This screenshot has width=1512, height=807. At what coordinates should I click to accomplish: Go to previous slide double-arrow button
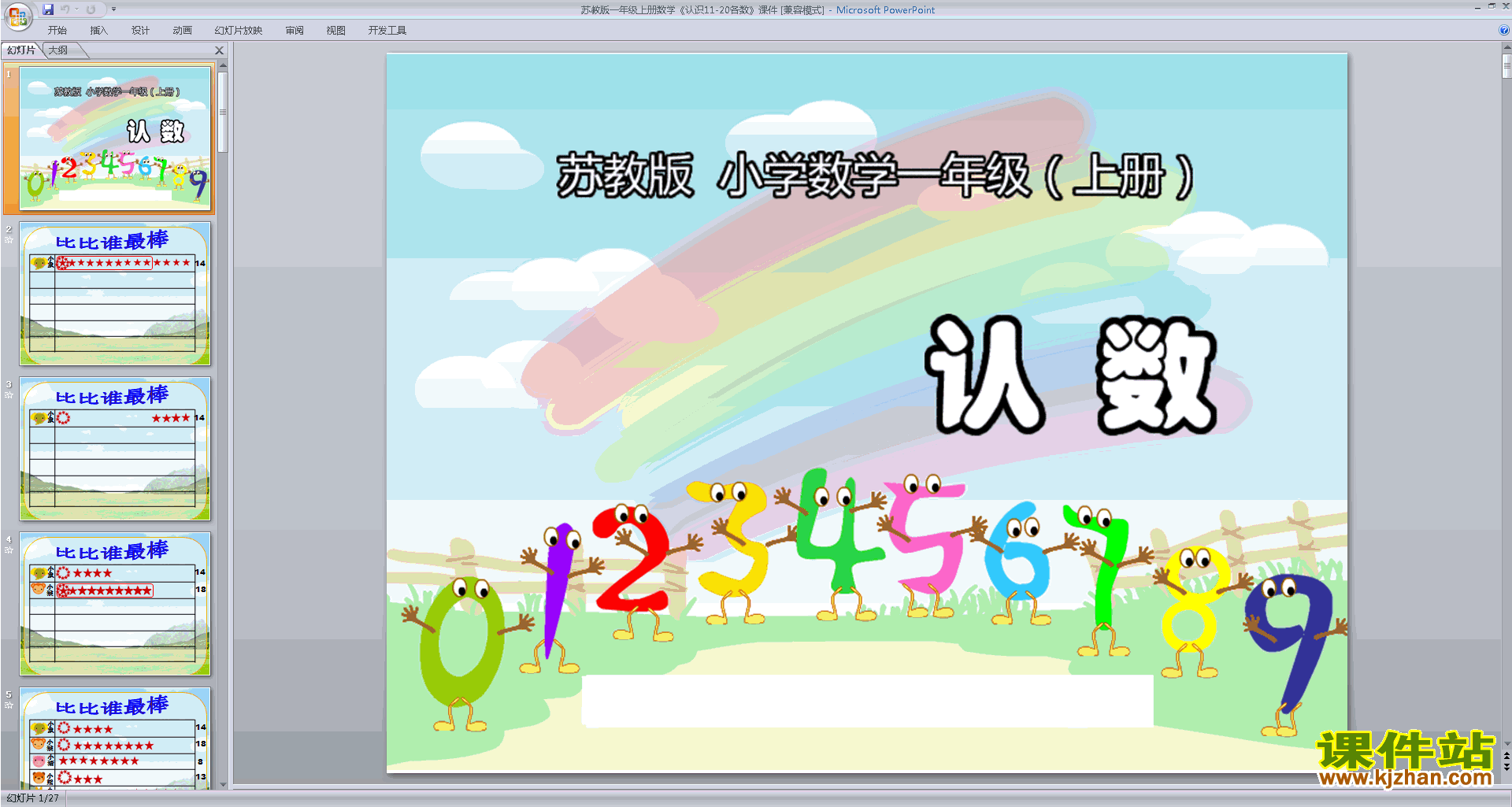[1506, 756]
